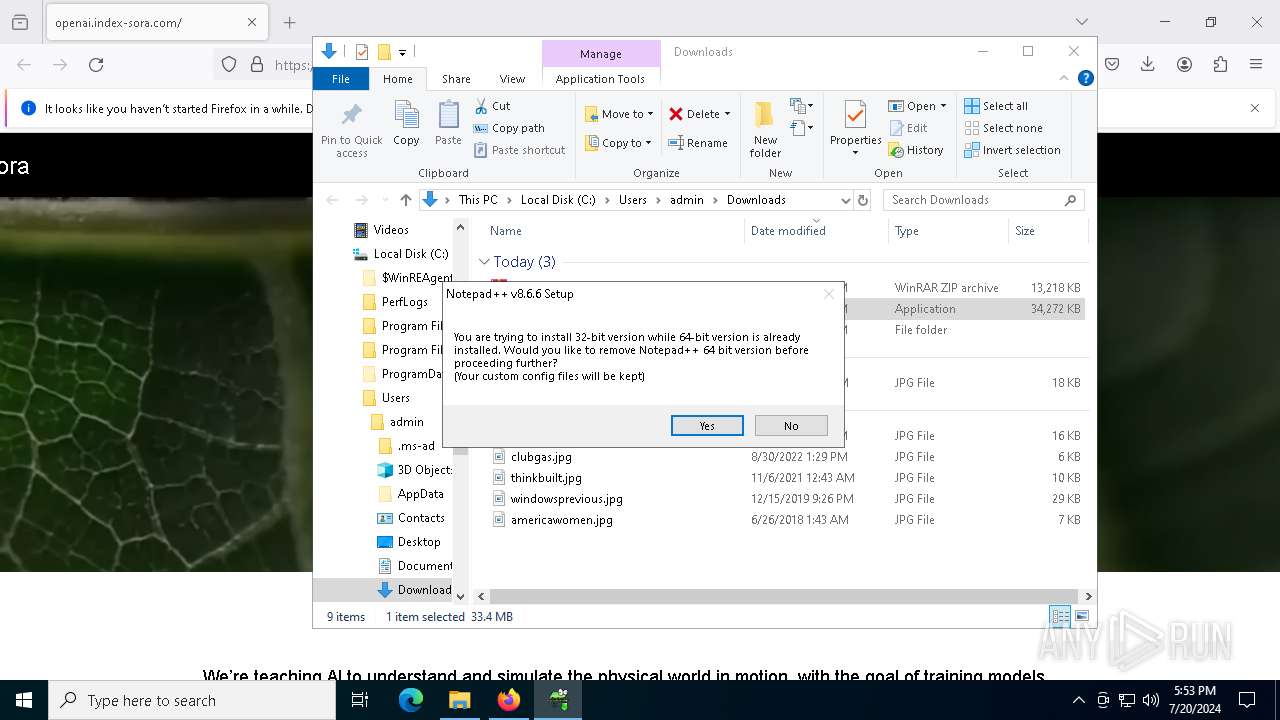Open Explorer Help icon
This screenshot has height=720, width=1280.
pyautogui.click(x=1085, y=79)
